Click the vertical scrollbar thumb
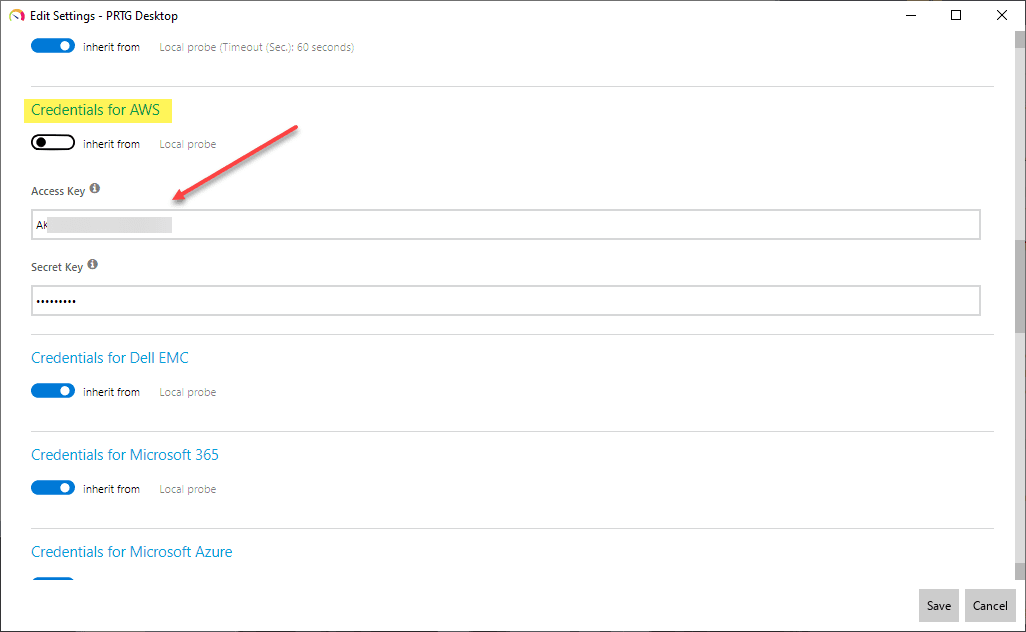This screenshot has height=632, width=1026. pos(1019,285)
